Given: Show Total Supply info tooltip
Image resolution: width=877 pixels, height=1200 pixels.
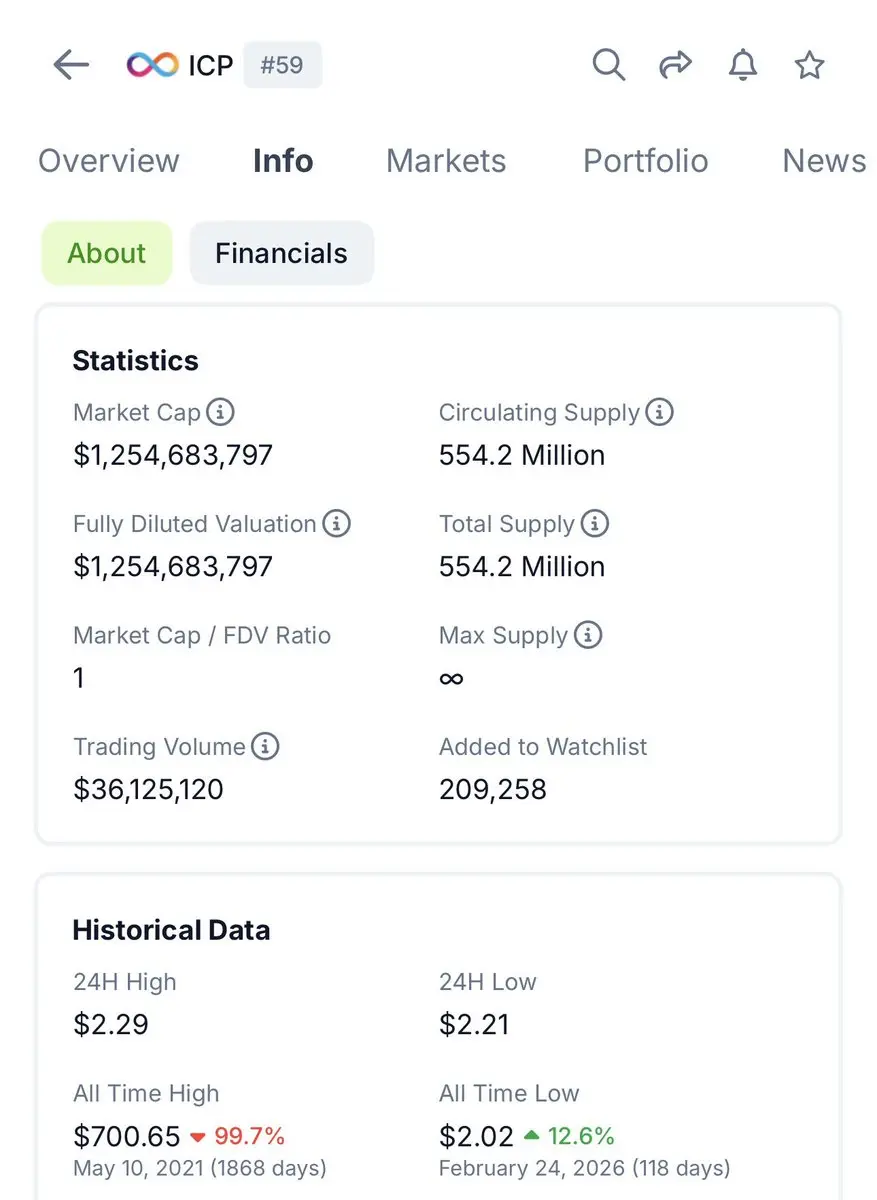Looking at the screenshot, I should [x=594, y=523].
